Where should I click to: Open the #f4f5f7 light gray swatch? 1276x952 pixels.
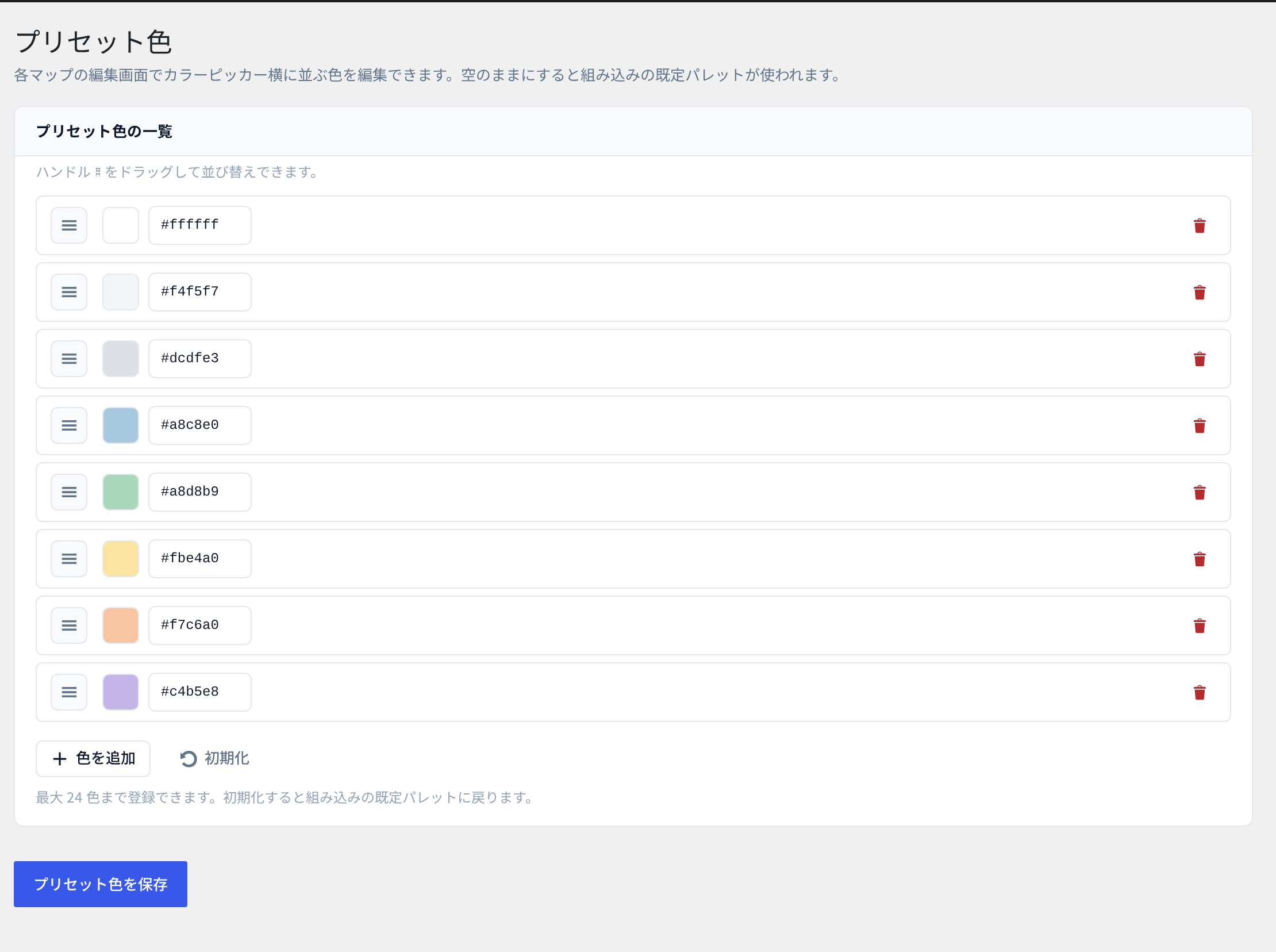(x=120, y=292)
